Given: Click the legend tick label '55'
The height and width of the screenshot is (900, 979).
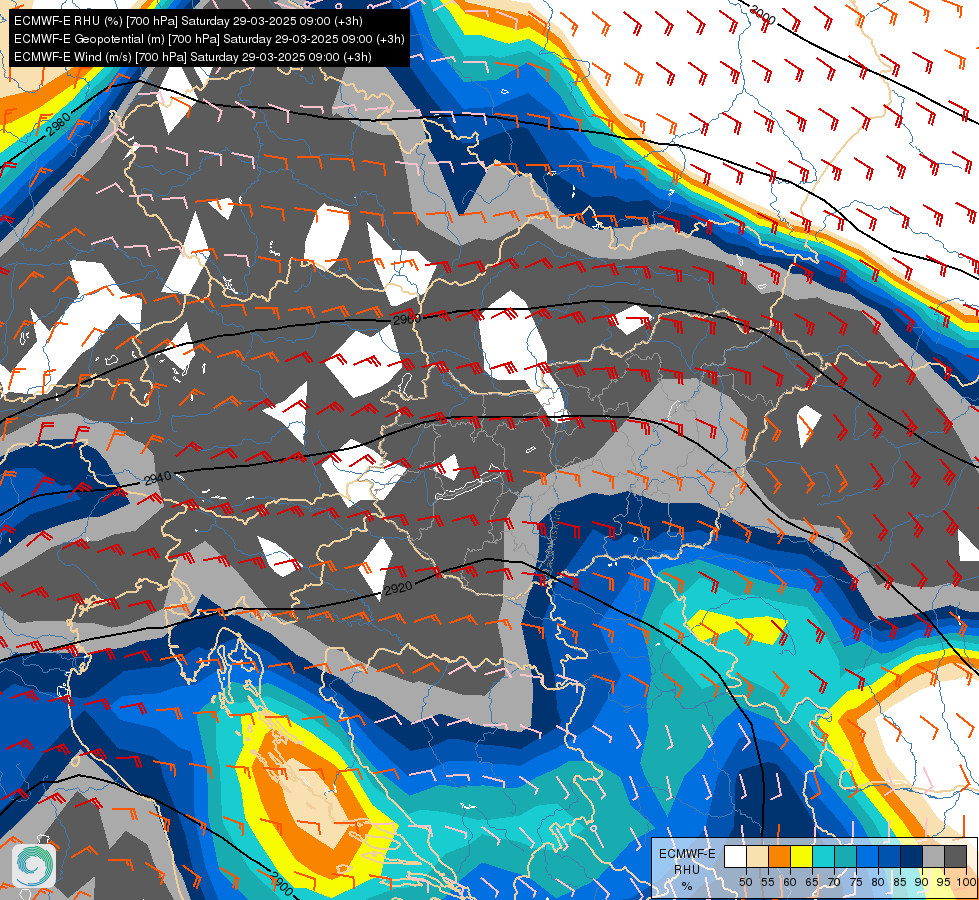Looking at the screenshot, I should (x=767, y=882).
